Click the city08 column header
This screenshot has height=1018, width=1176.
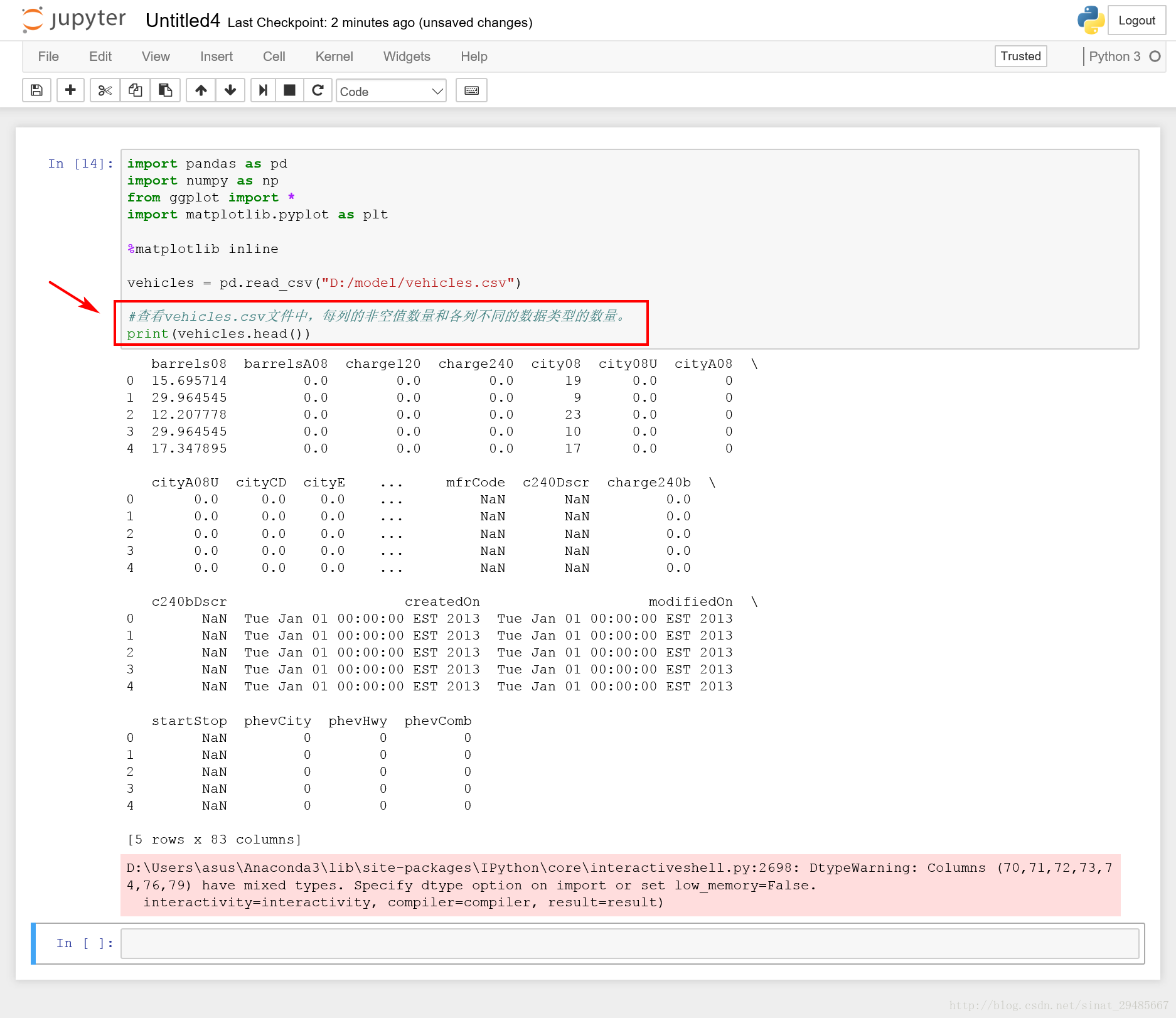click(x=555, y=364)
